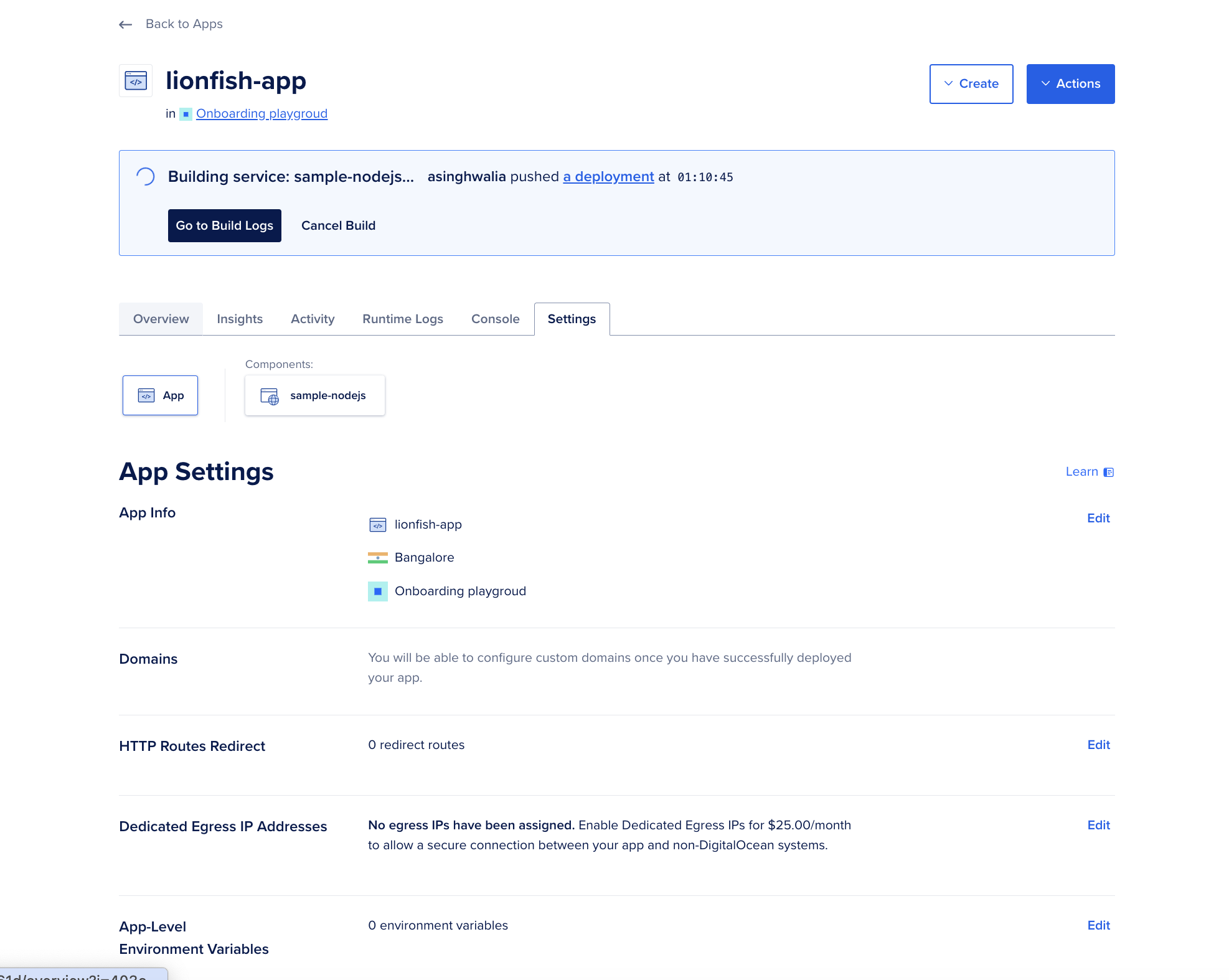Select the sample-nodejs component
Viewport: 1229px width, 980px height.
pyautogui.click(x=315, y=396)
